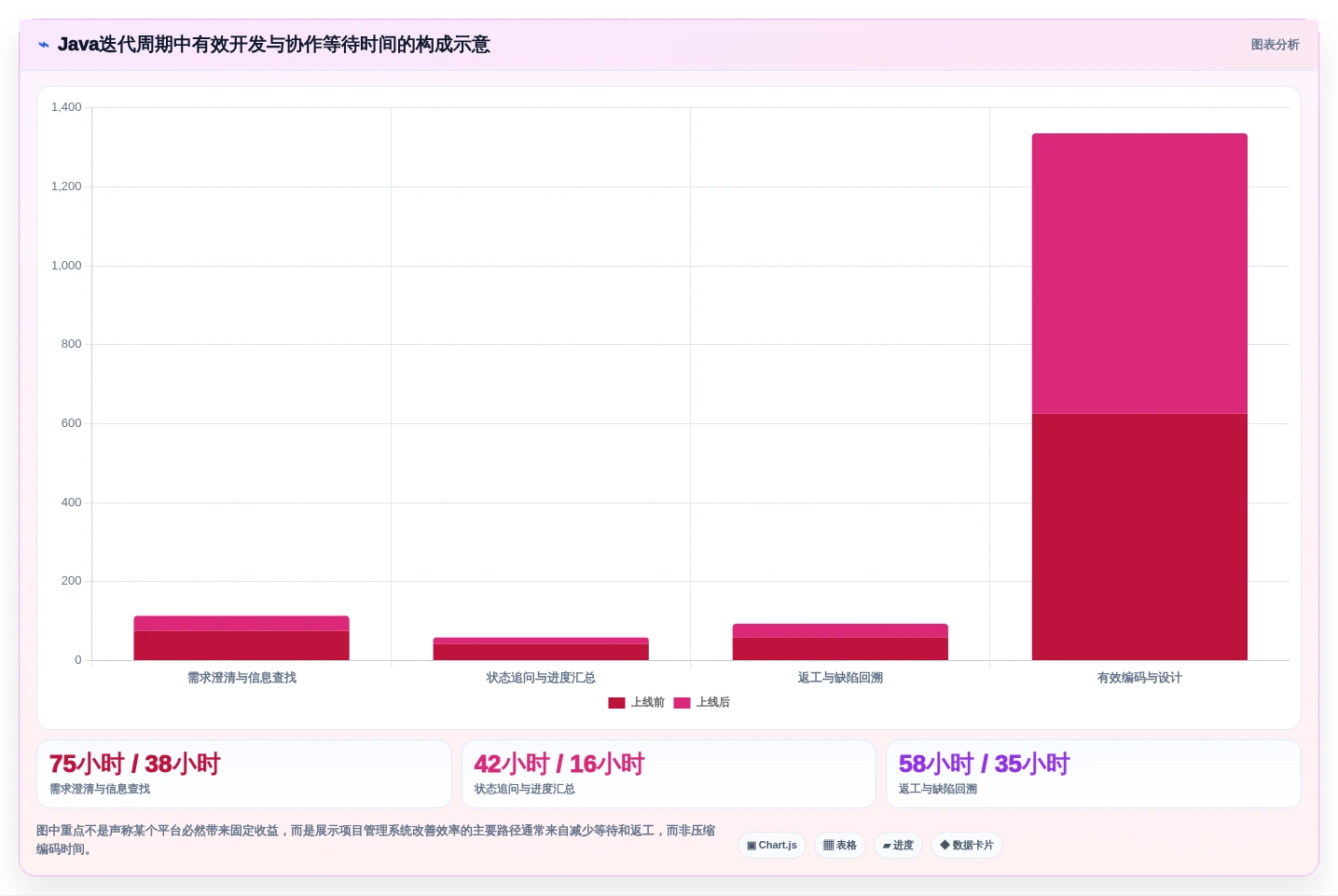Screen dimensions: 1338x896
Task: Click the 上线前 legend label
Action: [x=647, y=703]
